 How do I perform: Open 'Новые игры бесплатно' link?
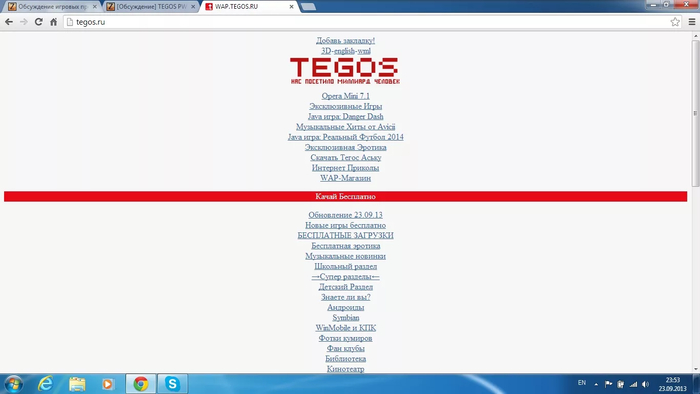(346, 225)
